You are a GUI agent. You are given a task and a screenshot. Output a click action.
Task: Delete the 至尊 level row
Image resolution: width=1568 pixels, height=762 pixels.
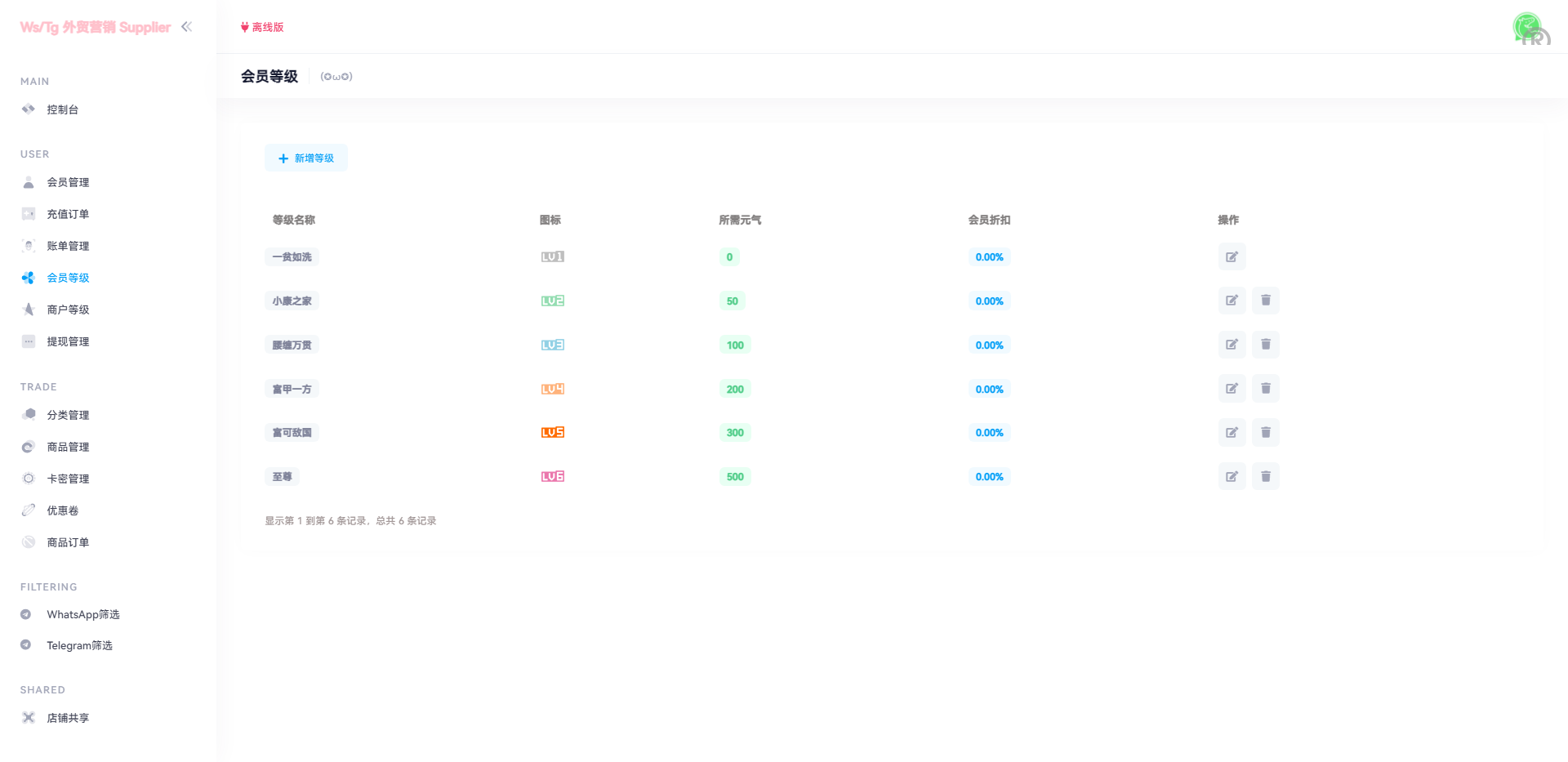tap(1265, 477)
